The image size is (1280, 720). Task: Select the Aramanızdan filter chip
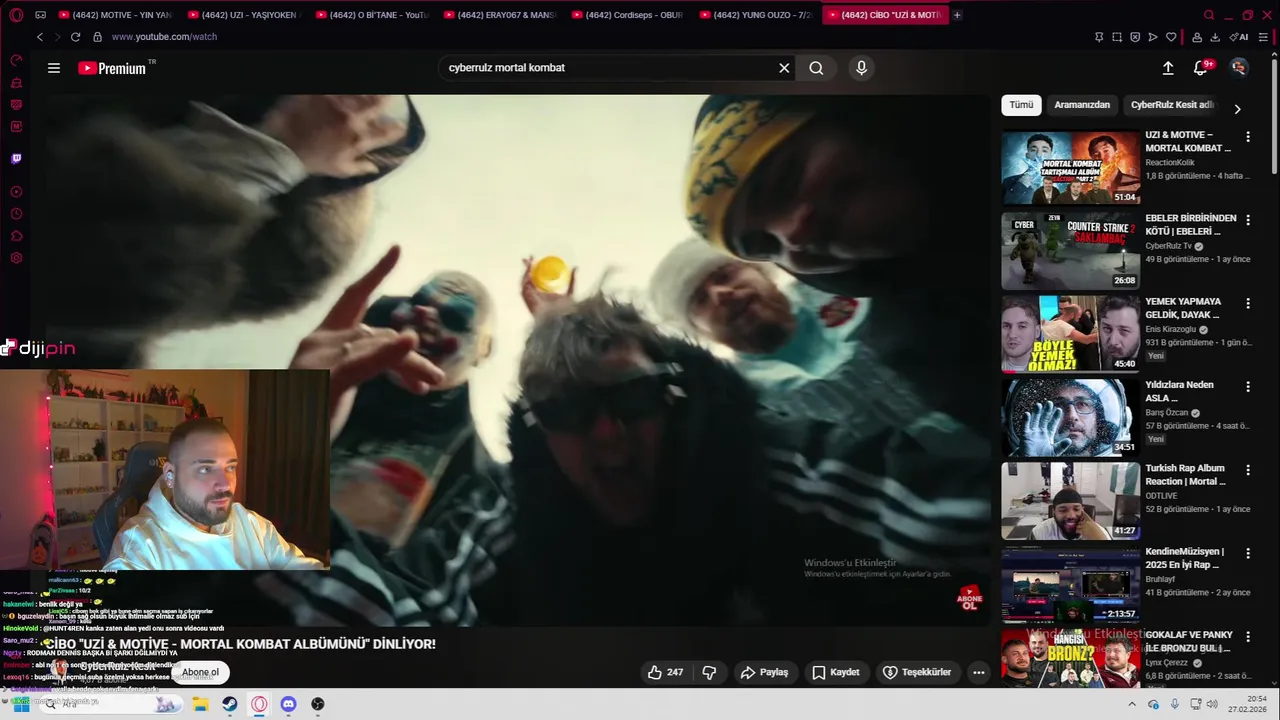pyautogui.click(x=1082, y=105)
